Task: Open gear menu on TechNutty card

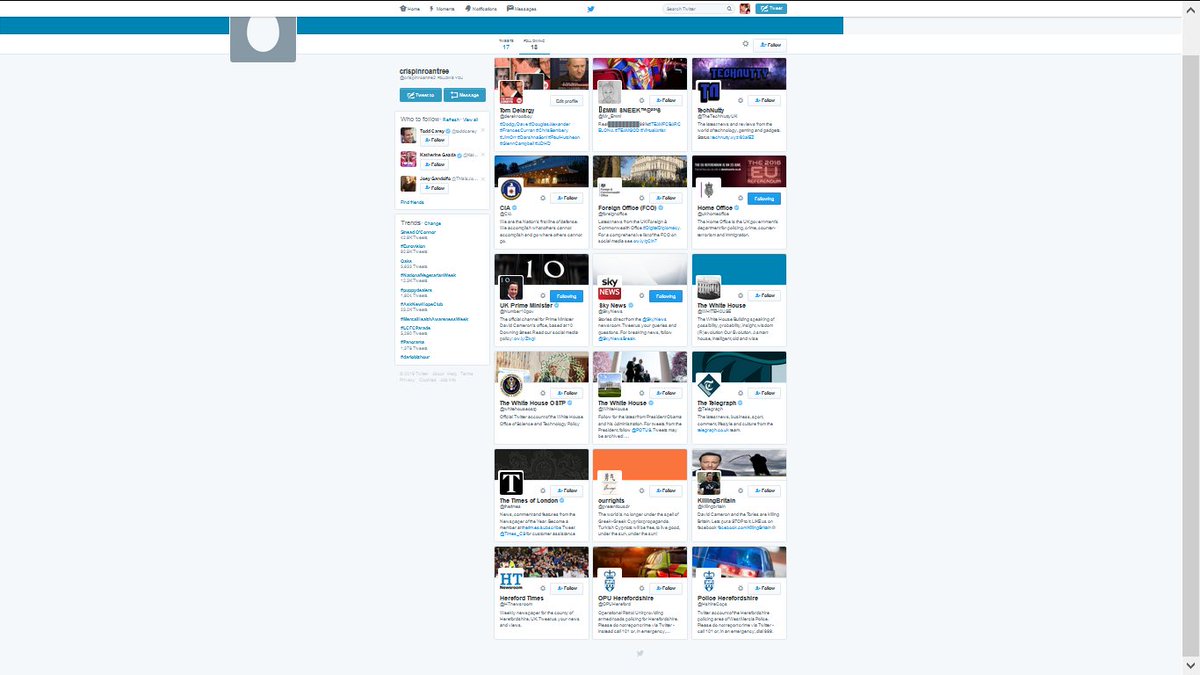Action: [739, 101]
